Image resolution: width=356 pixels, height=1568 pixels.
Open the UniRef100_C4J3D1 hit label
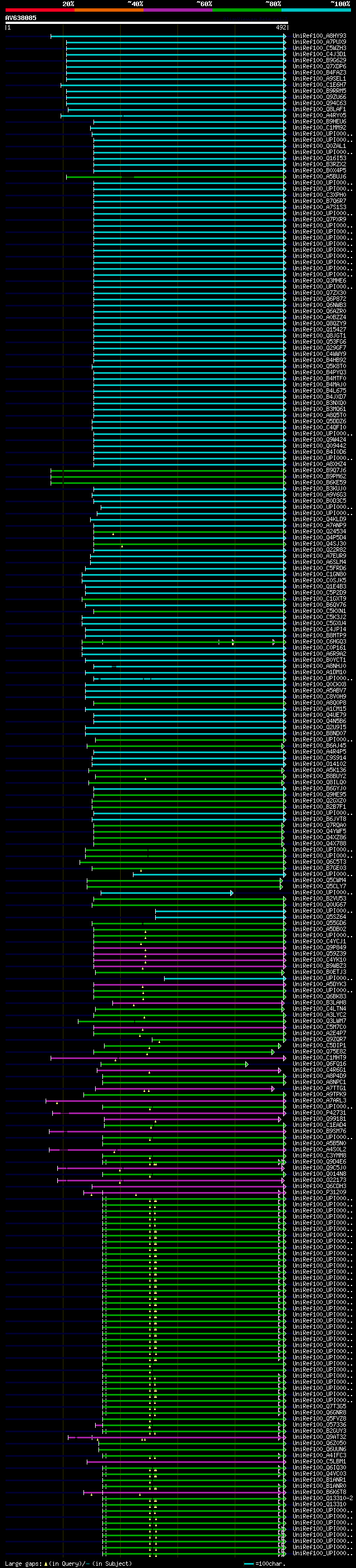(x=319, y=54)
